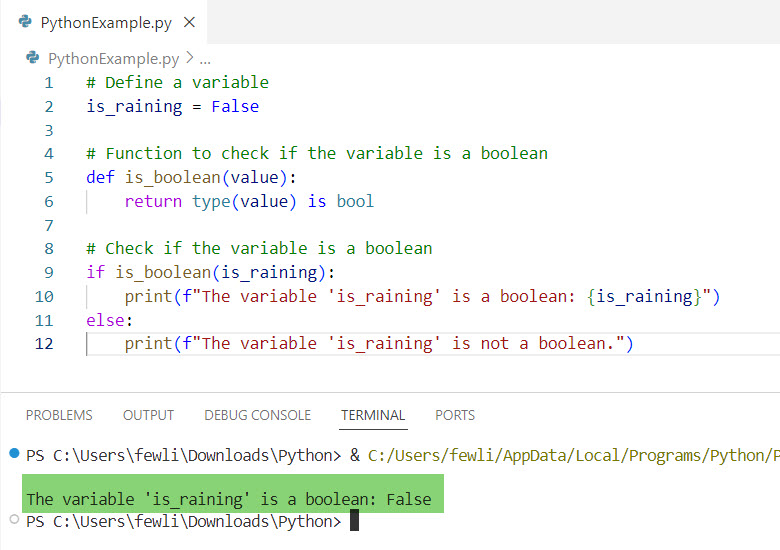
Task: Open the DEBUG CONSOLE panel tab
Action: 258,415
